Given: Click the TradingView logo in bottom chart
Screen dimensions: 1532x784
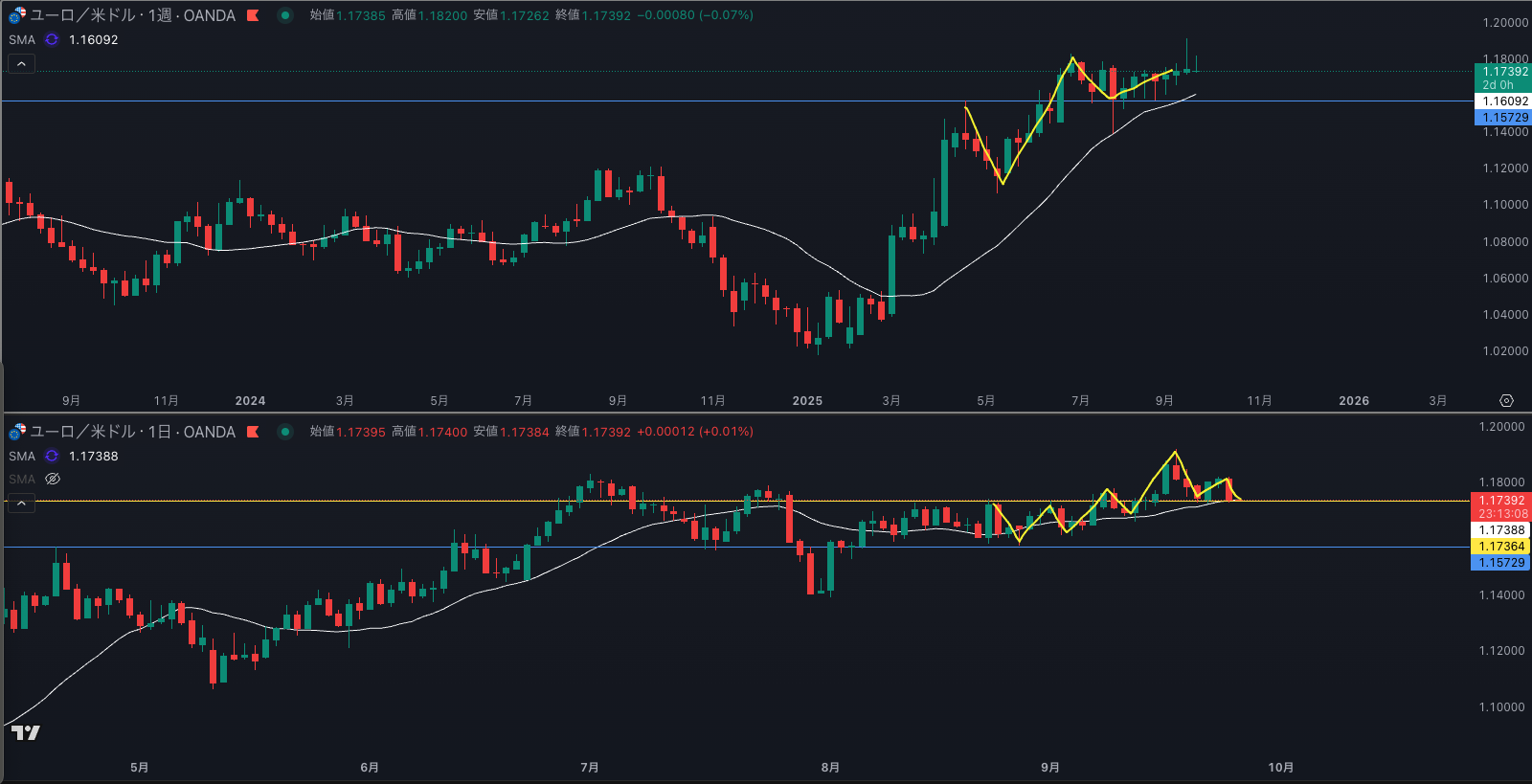Looking at the screenshot, I should [x=26, y=733].
